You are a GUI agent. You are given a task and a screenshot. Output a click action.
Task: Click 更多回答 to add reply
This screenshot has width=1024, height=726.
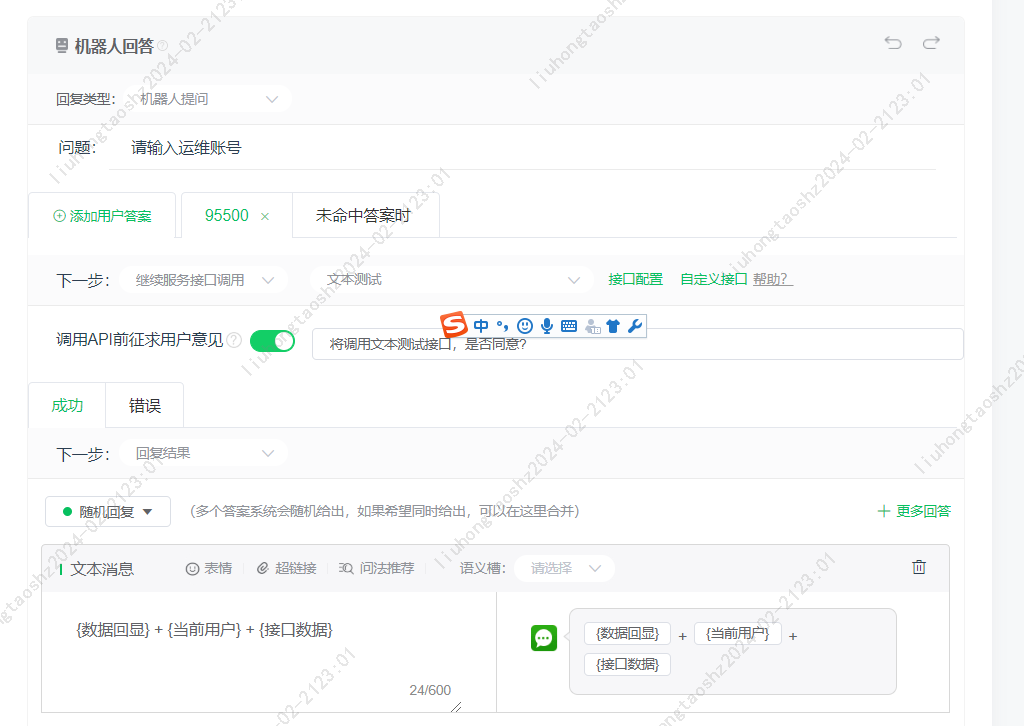(x=914, y=511)
